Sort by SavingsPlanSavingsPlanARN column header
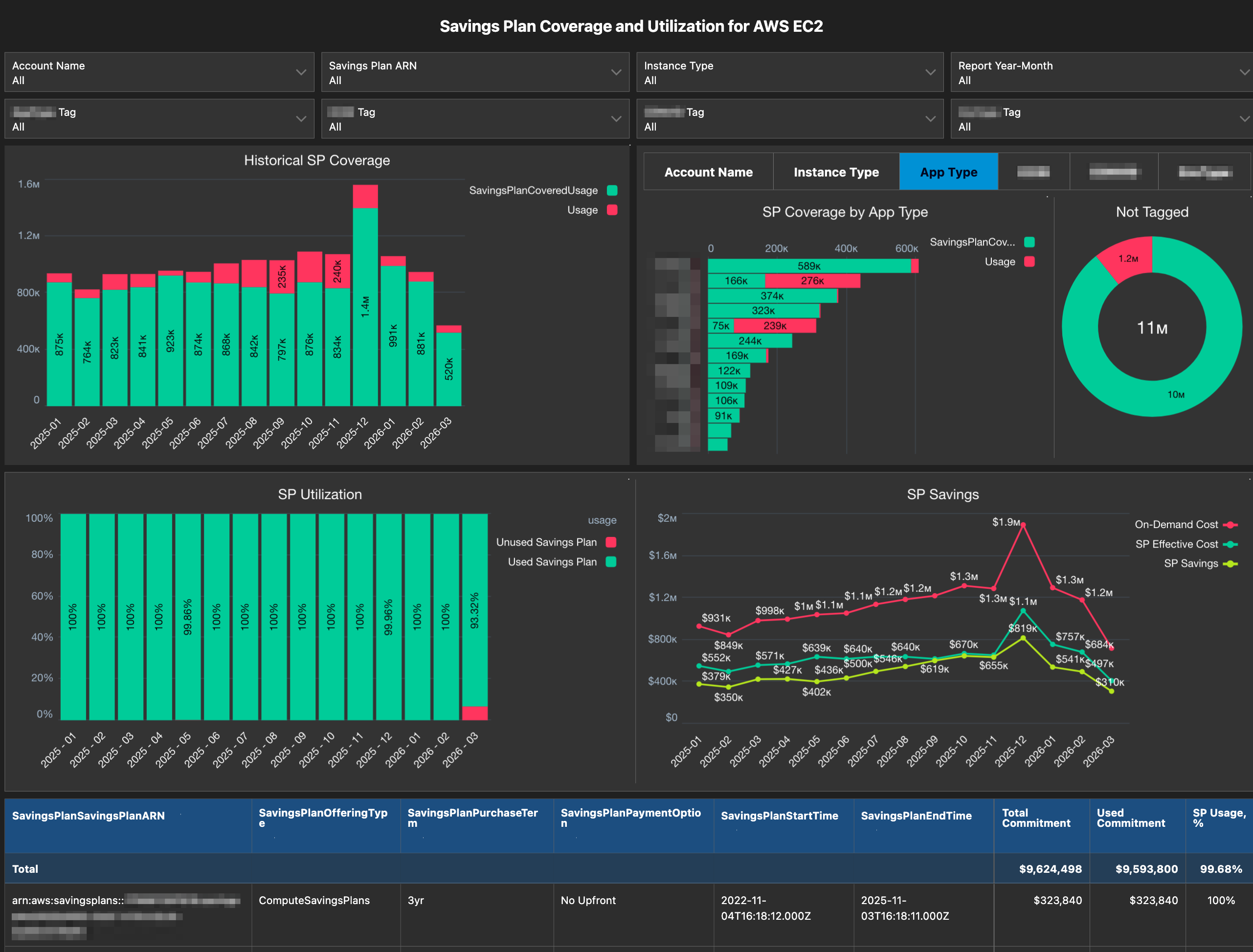The height and width of the screenshot is (952, 1253). click(x=128, y=826)
